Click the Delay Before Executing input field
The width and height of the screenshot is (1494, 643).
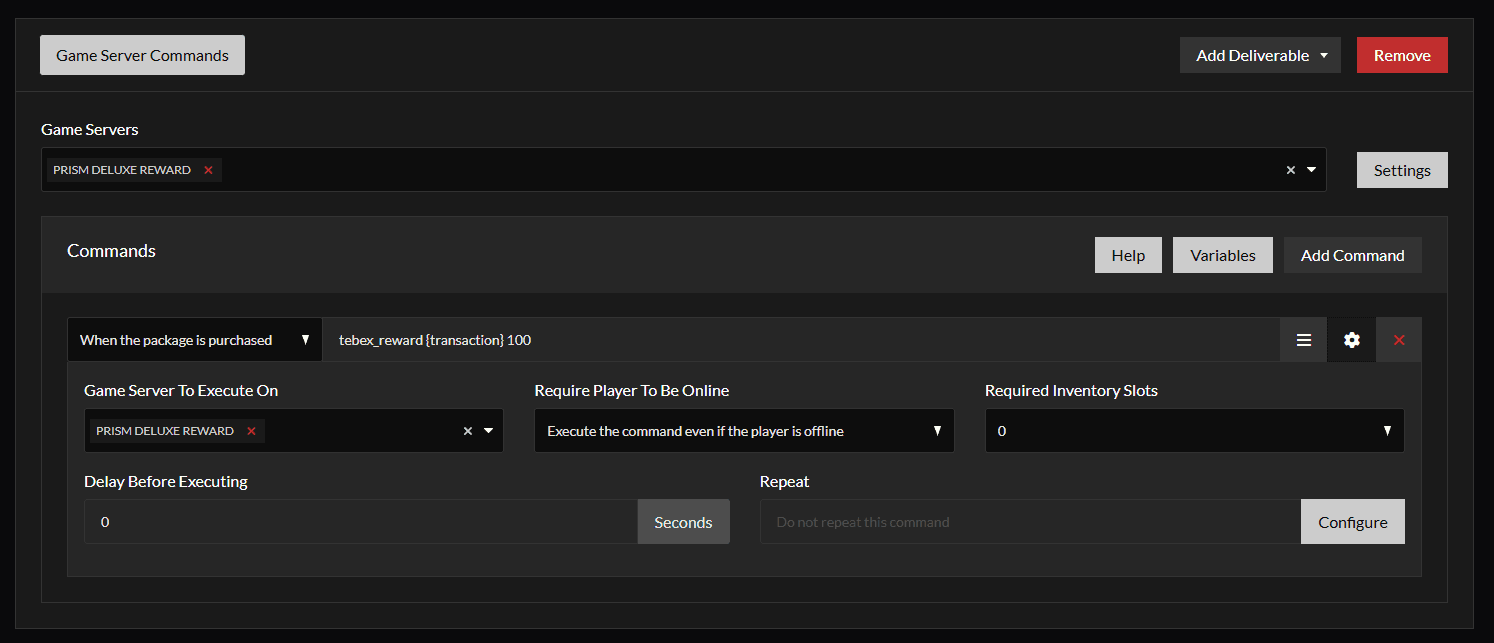(360, 522)
